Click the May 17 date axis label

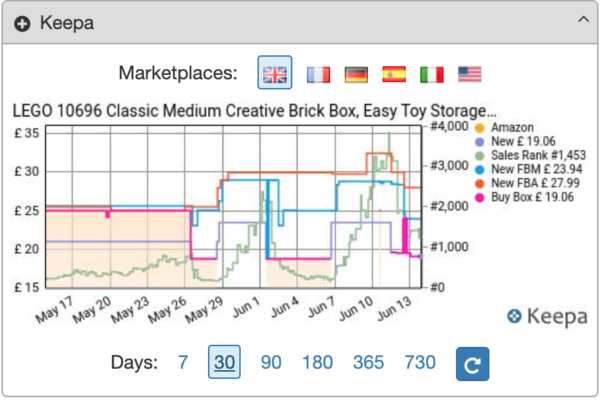(x=54, y=310)
